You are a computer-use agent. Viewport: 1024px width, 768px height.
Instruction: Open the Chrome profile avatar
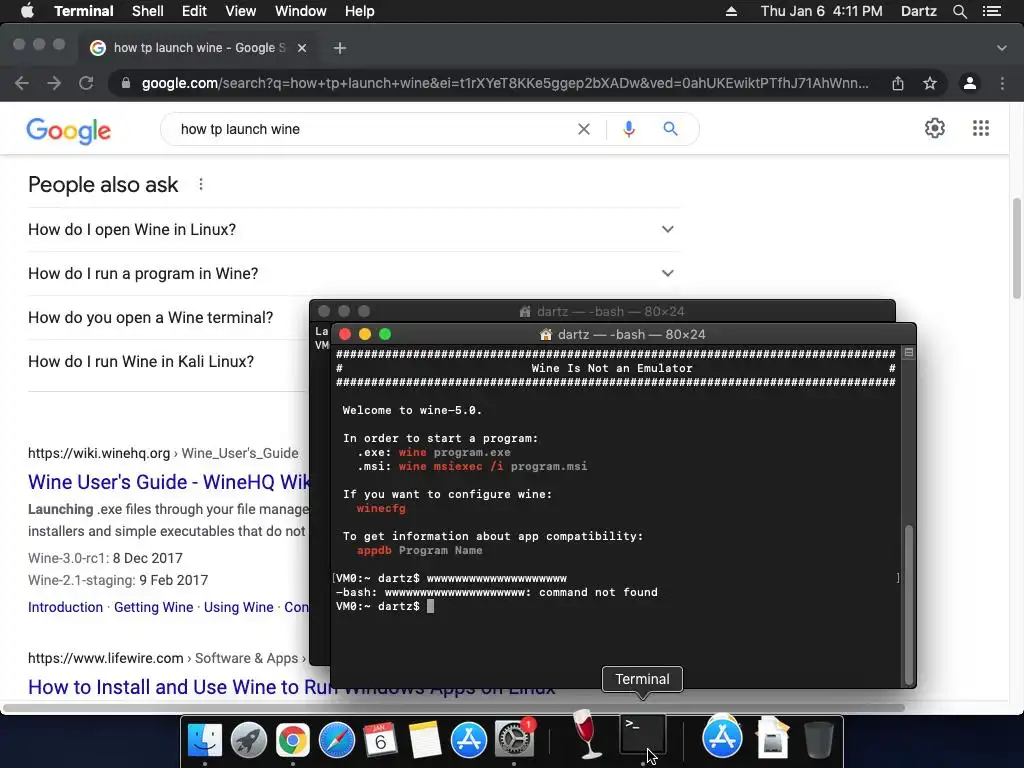(970, 83)
